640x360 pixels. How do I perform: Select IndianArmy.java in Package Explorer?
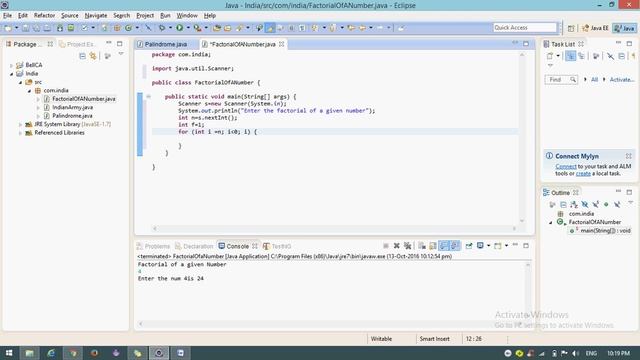tap(73, 107)
